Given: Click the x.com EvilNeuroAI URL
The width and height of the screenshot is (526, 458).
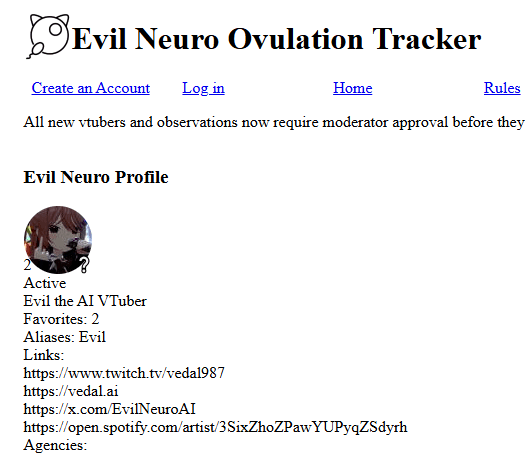Looking at the screenshot, I should (x=109, y=409).
